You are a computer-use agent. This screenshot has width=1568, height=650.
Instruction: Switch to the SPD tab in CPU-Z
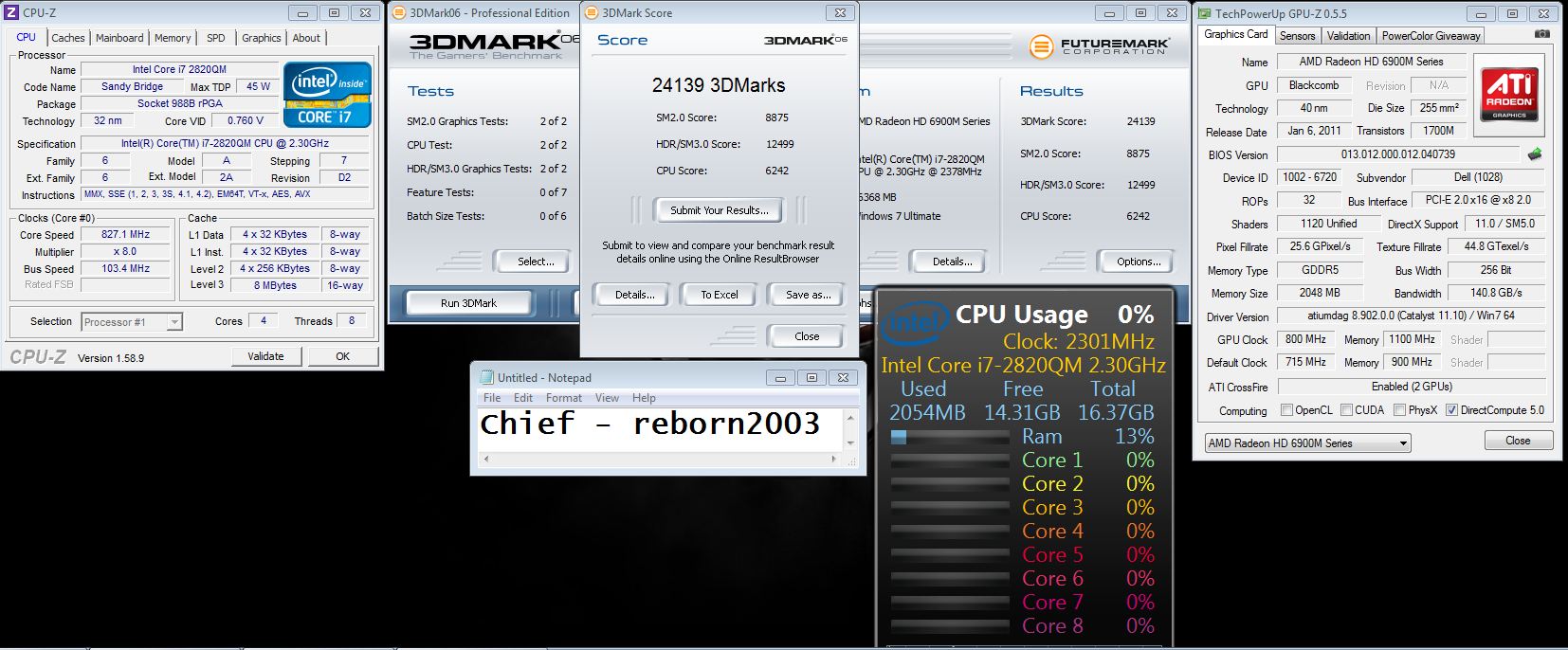(216, 38)
